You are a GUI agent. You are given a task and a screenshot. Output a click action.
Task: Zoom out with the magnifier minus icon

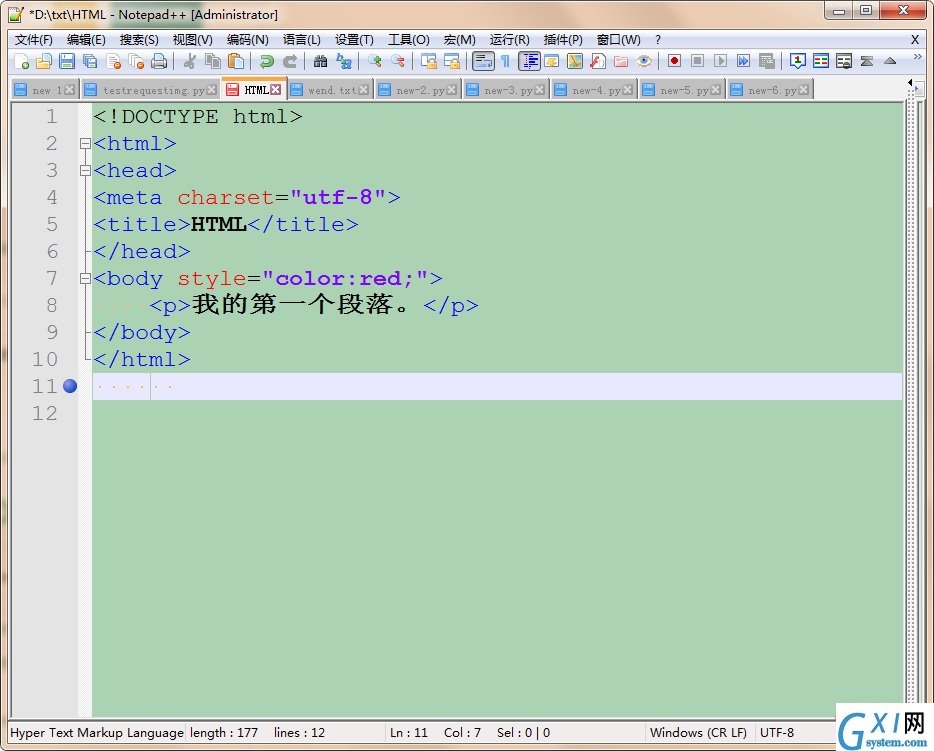[x=398, y=61]
